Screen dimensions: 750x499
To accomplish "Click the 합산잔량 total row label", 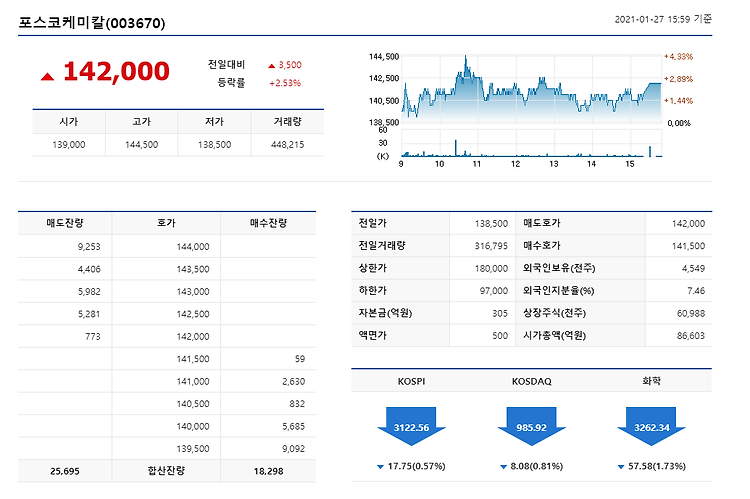I will coord(166,471).
